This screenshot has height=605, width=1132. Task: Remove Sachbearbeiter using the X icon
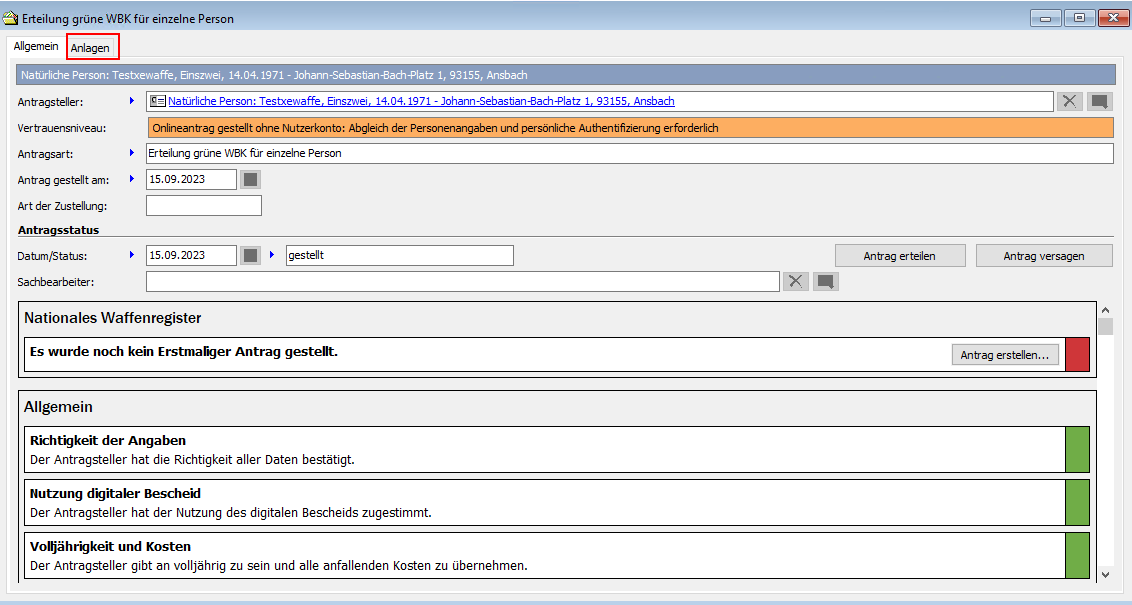[796, 282]
